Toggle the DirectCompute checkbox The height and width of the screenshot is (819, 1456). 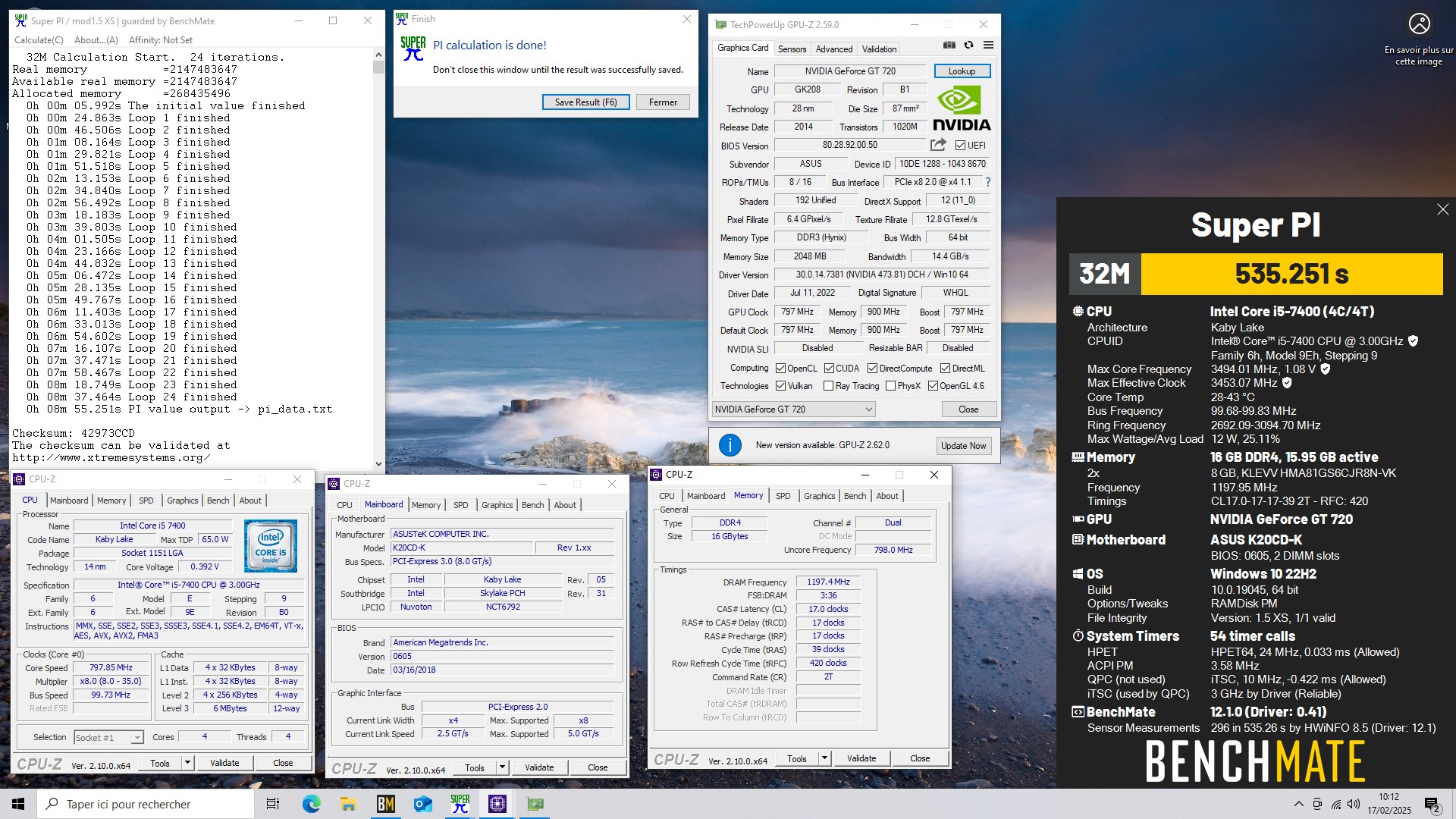click(x=872, y=369)
